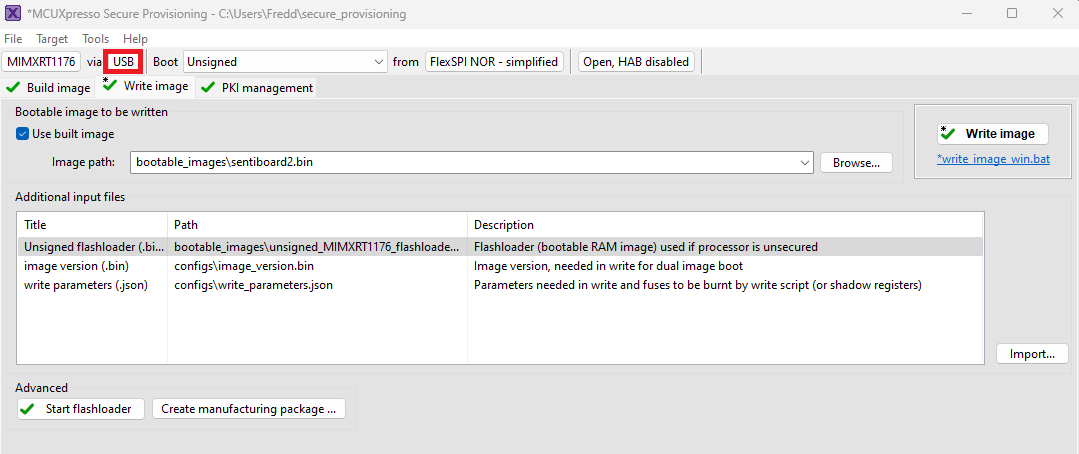
Task: Click the Import button
Action: point(1032,354)
